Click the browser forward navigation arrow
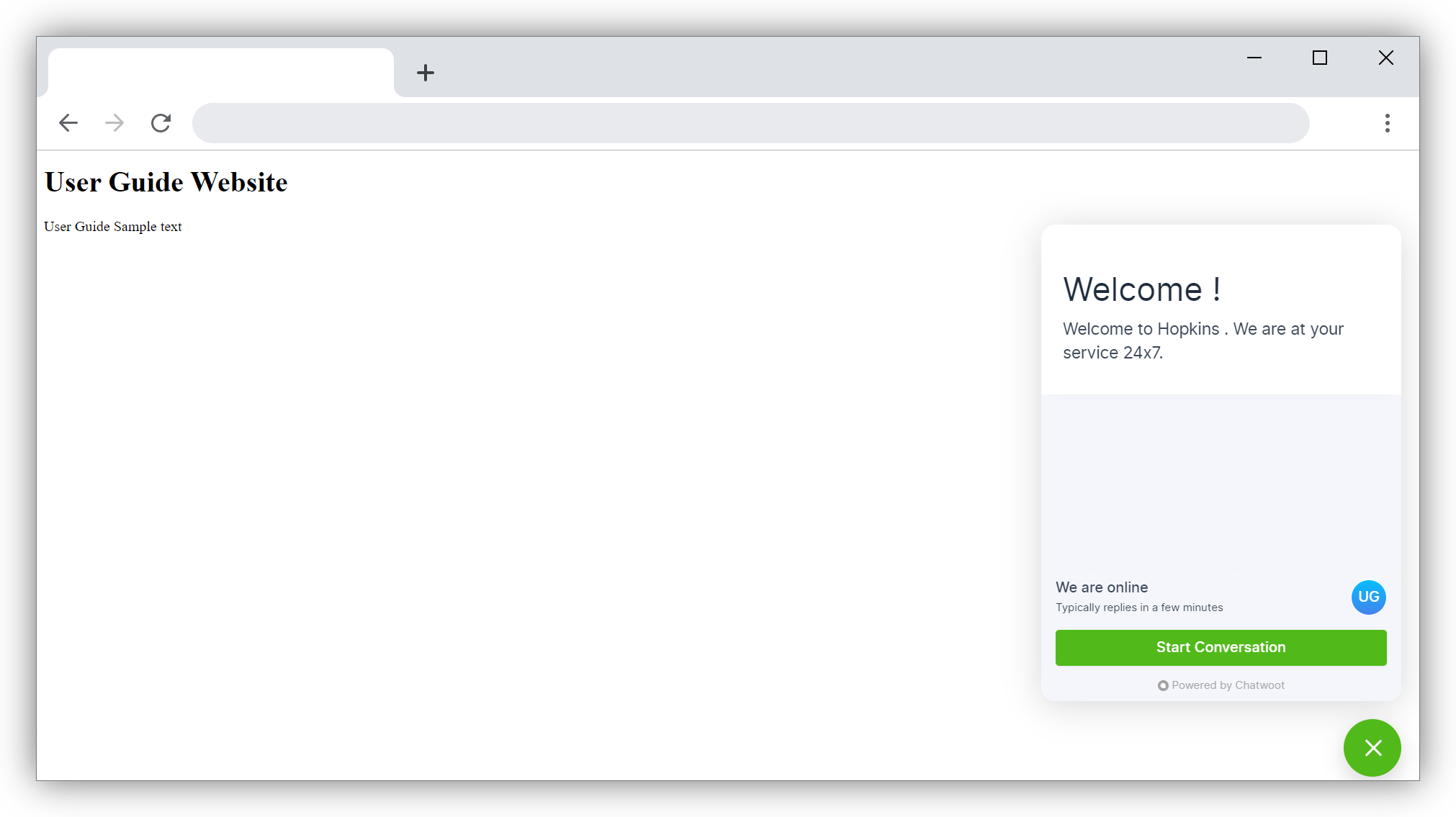The image size is (1456, 817). coord(114,123)
